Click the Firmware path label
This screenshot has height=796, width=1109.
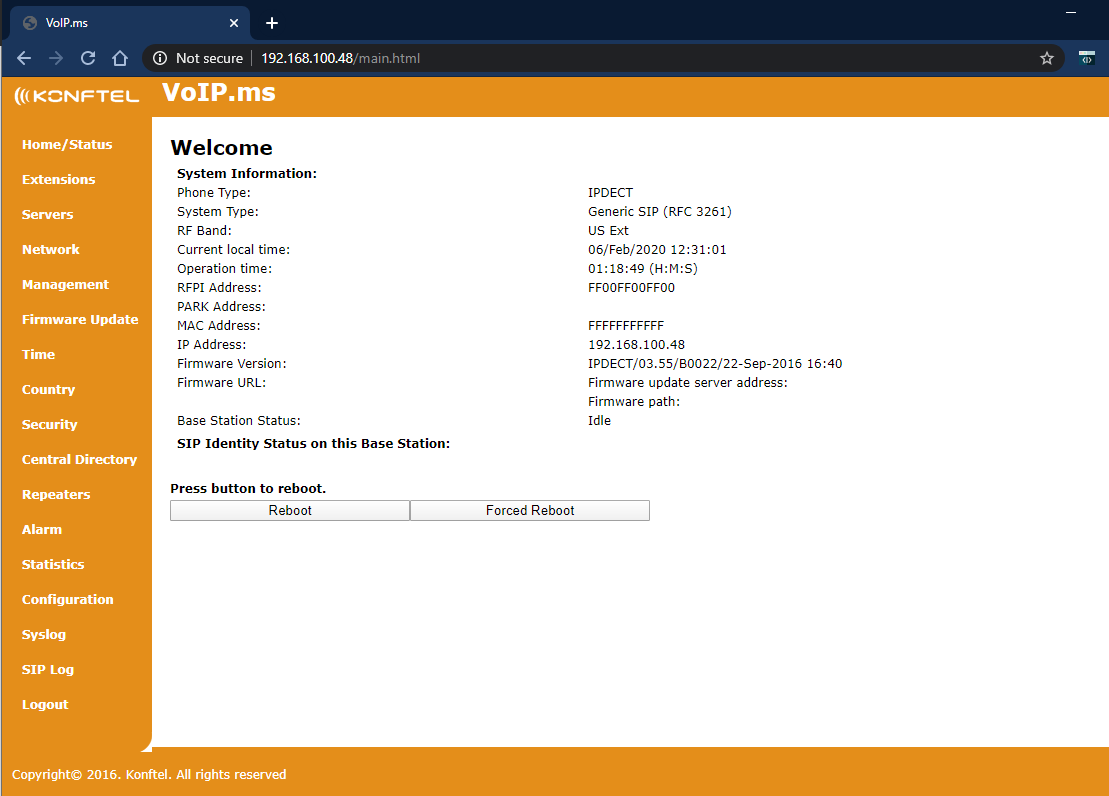point(634,402)
